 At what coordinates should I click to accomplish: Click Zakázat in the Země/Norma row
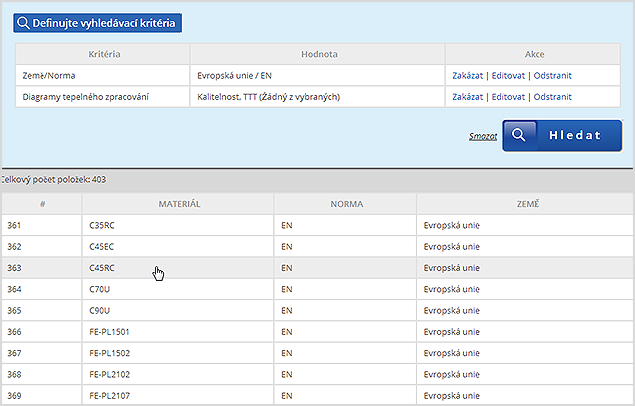[x=467, y=76]
